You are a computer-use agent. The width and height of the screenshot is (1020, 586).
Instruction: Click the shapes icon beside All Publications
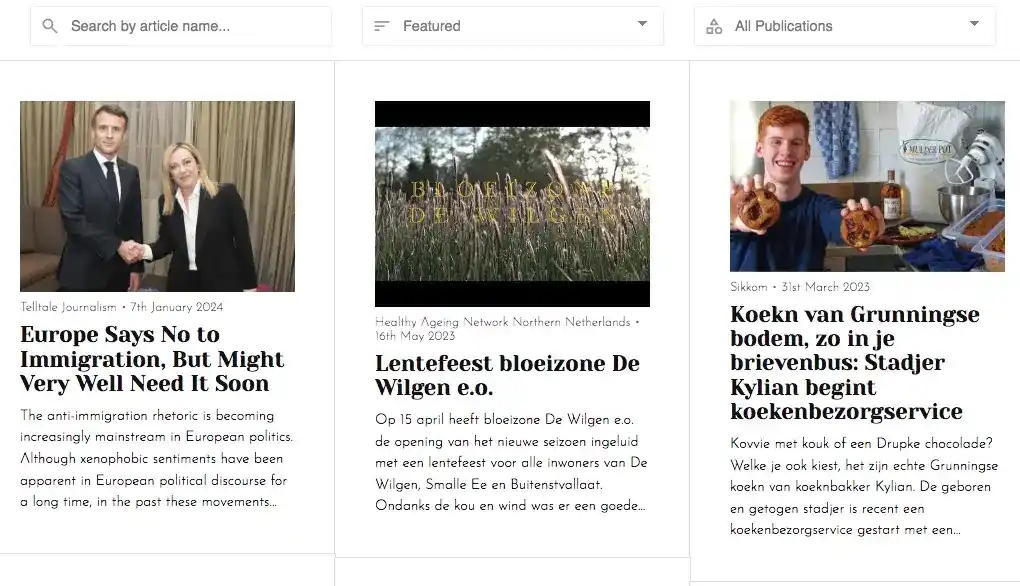point(714,26)
